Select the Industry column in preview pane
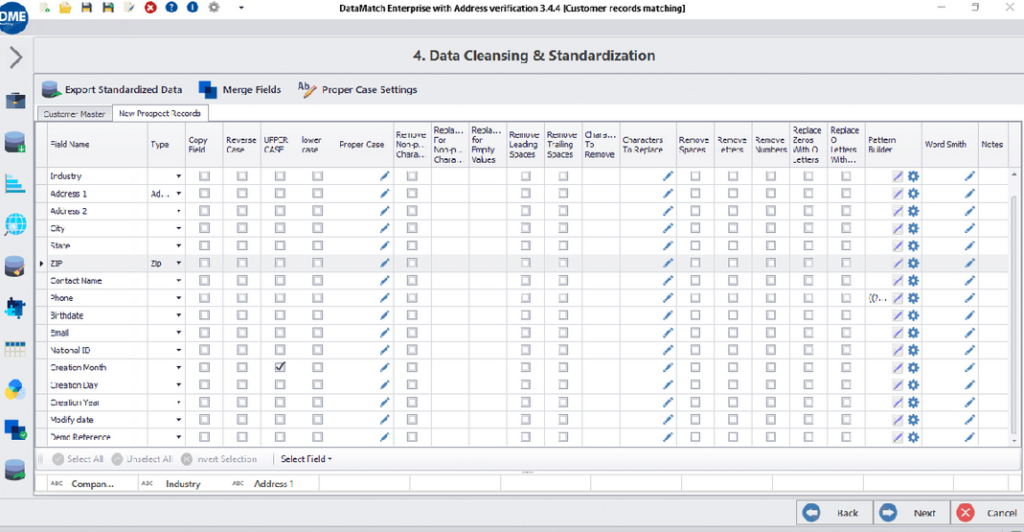The height and width of the screenshot is (532, 1024). click(184, 484)
